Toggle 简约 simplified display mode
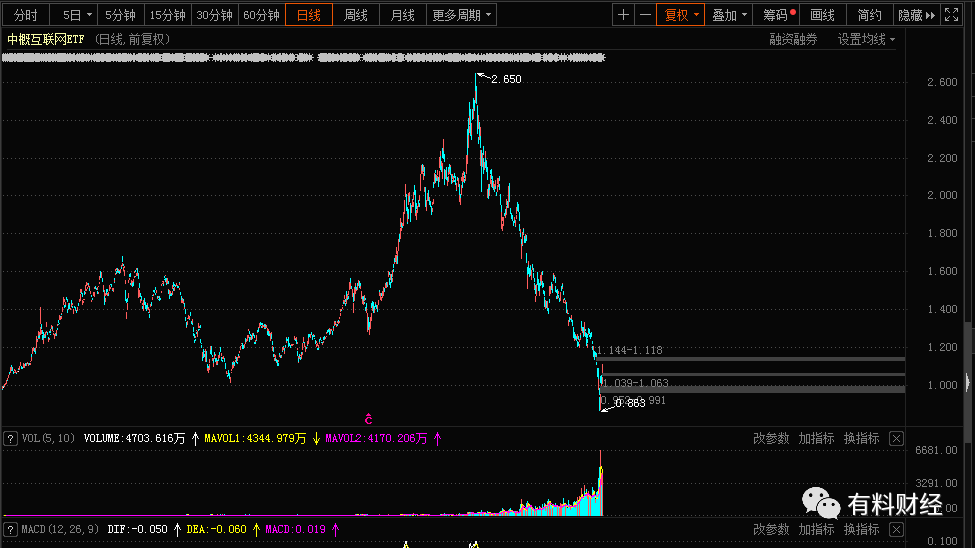 pyautogui.click(x=869, y=15)
